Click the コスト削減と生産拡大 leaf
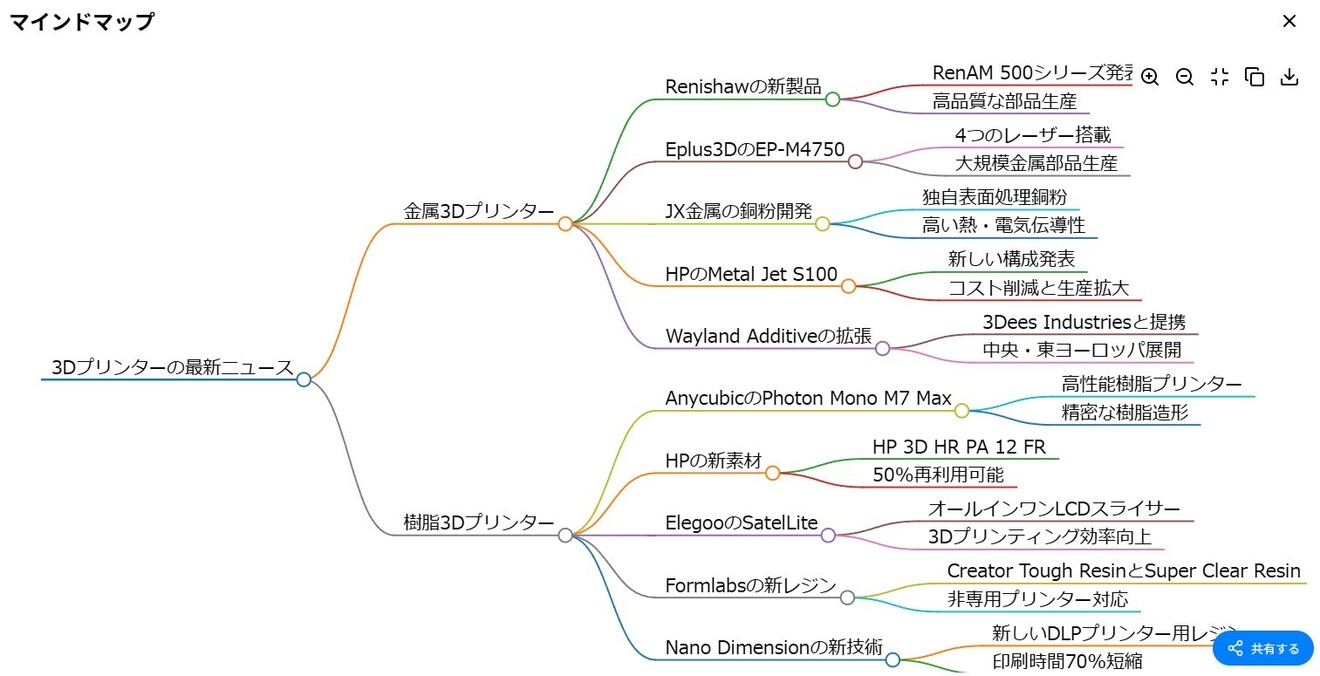1320x676 pixels. tap(1039, 288)
